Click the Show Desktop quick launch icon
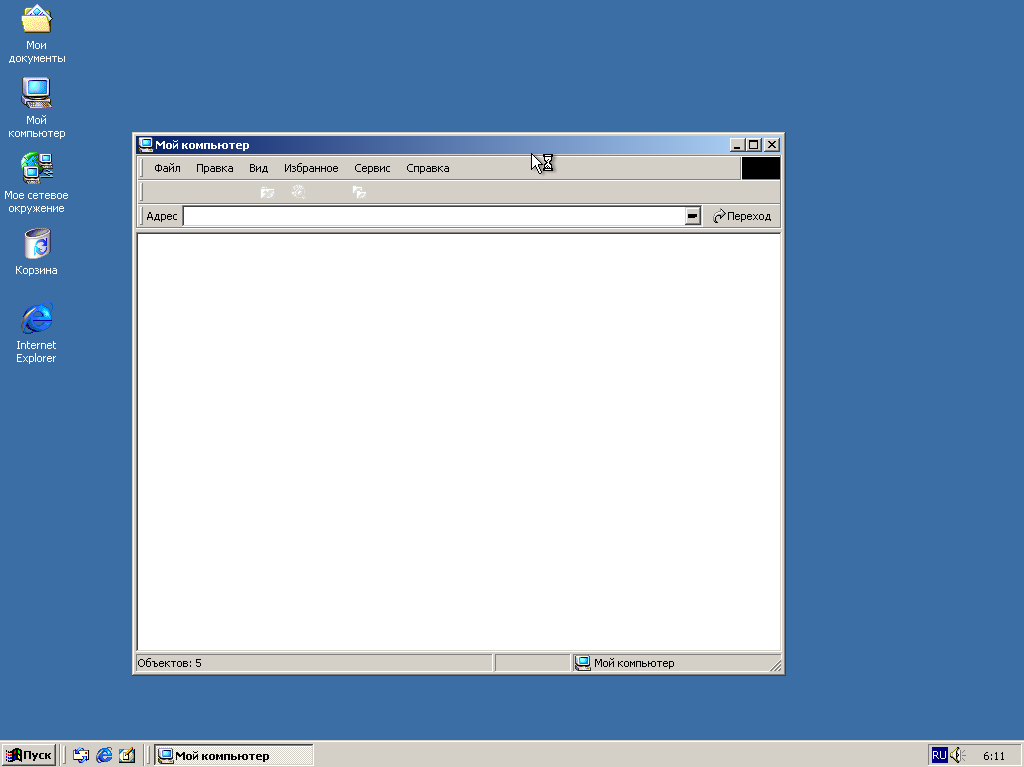Image resolution: width=1024 pixels, height=767 pixels. pyautogui.click(x=81, y=756)
